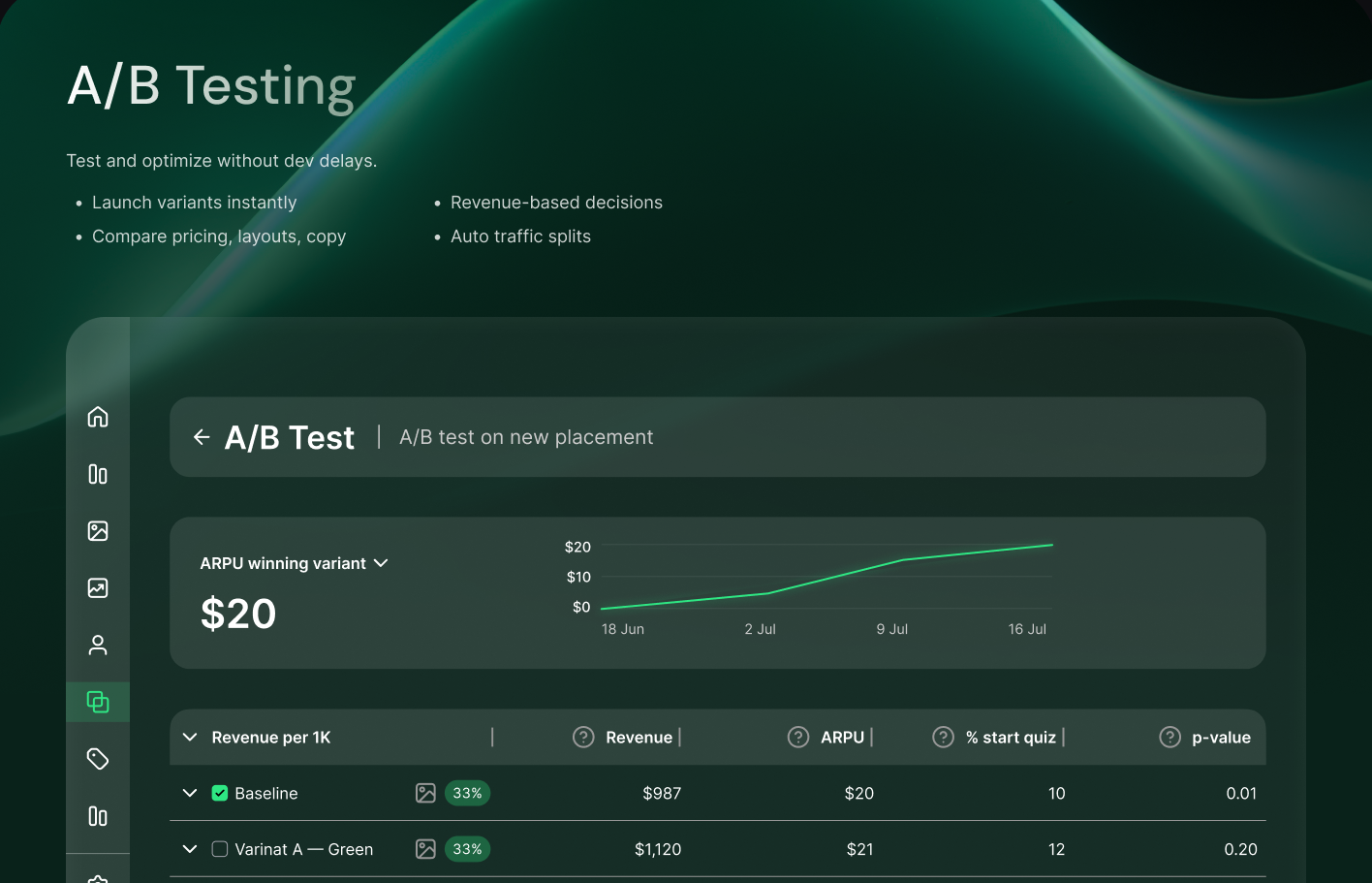Click the 0.20 p-value cell

pyautogui.click(x=1240, y=849)
